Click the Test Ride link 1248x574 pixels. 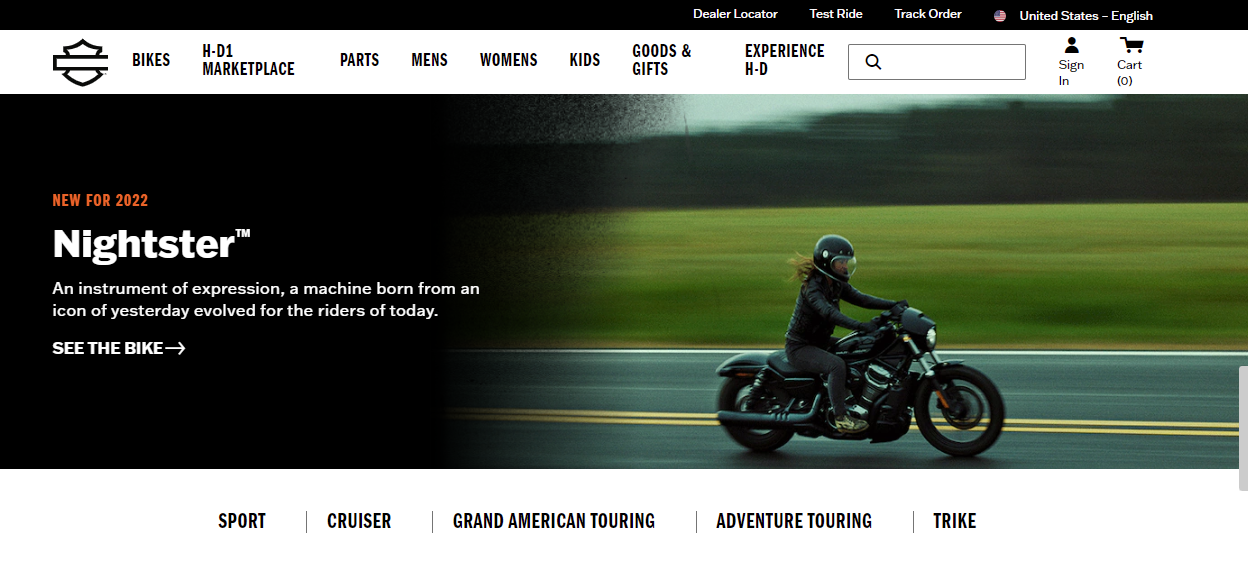click(x=836, y=14)
